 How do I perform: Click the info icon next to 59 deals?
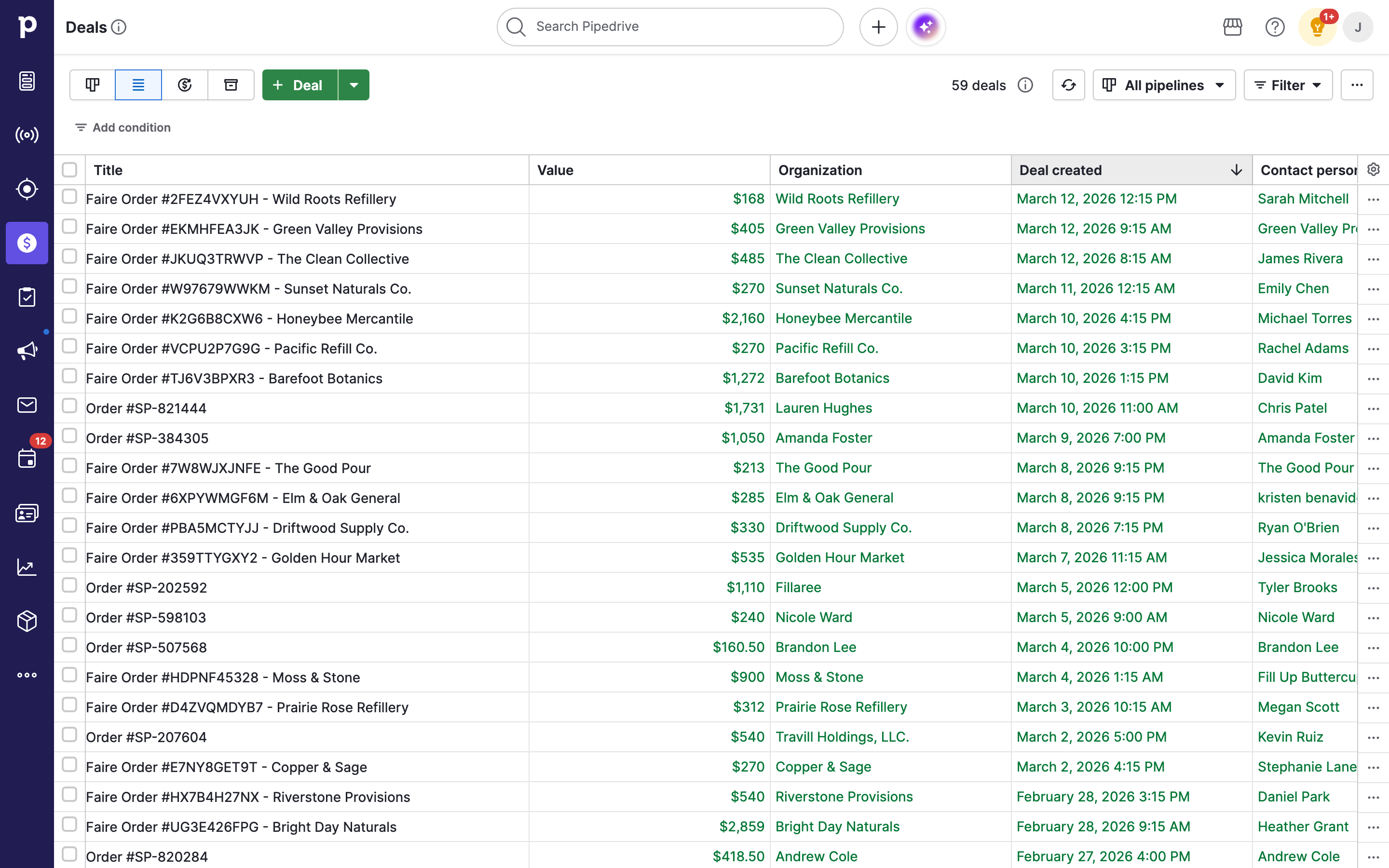(1025, 85)
